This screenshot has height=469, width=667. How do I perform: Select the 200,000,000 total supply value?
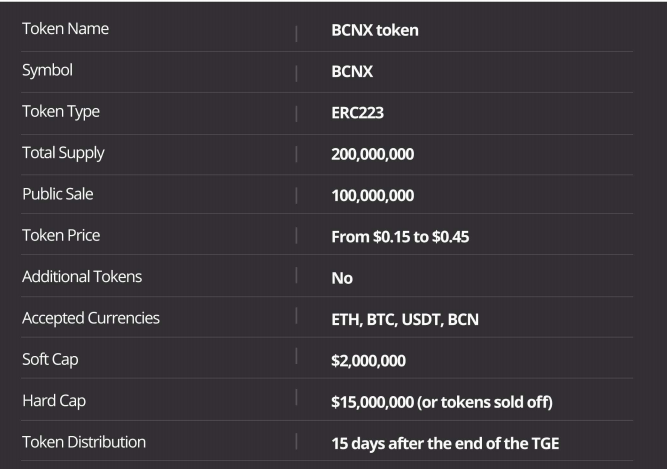[373, 154]
